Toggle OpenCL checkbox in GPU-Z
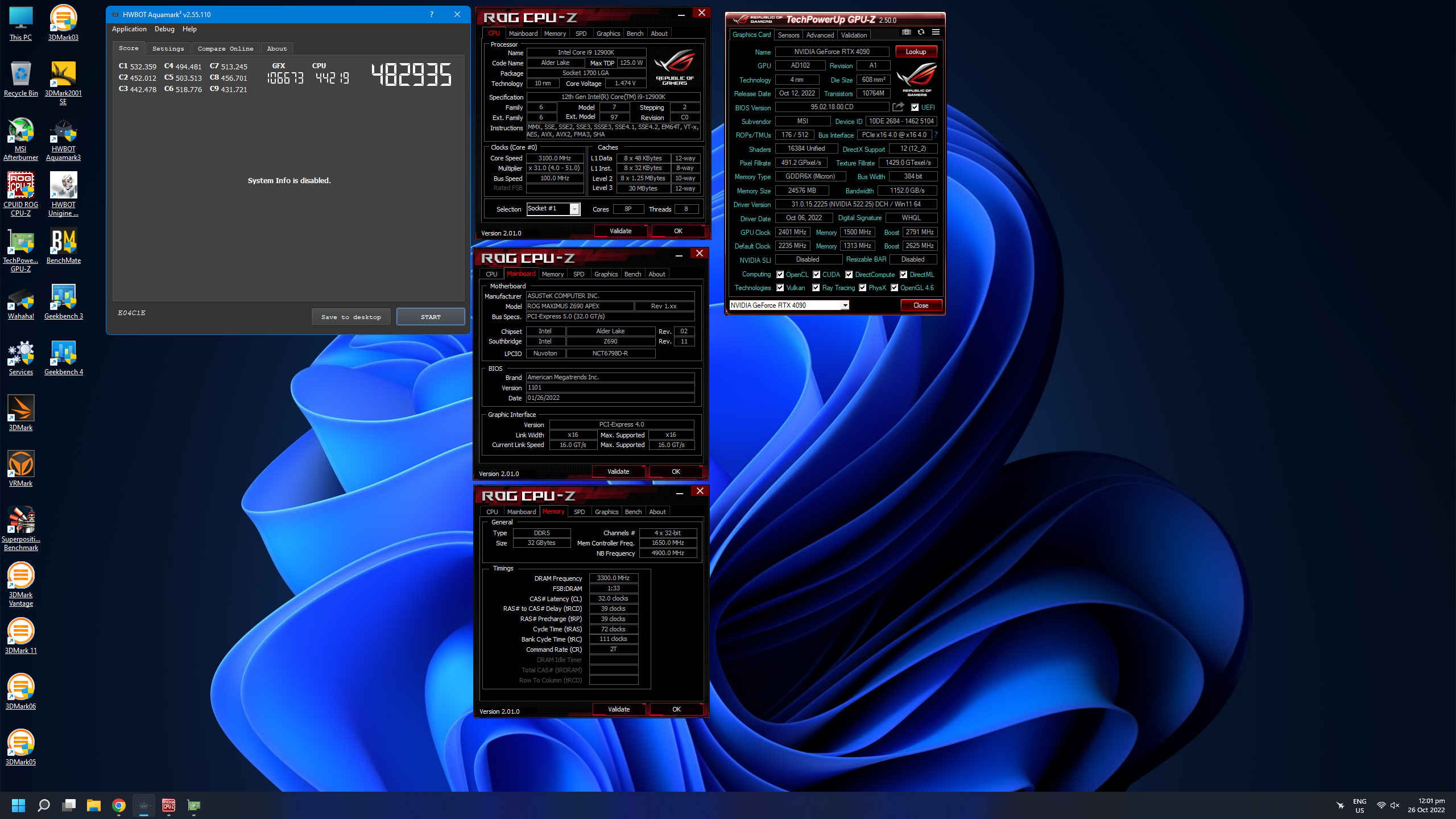 coord(780,275)
